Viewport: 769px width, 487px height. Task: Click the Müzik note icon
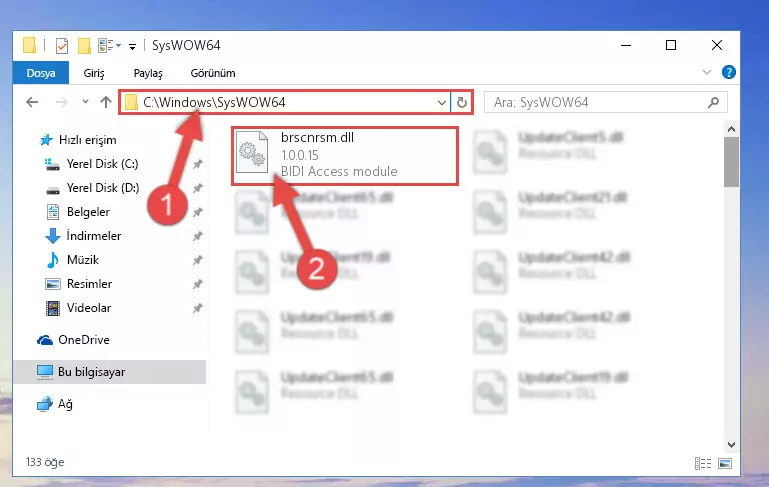[x=52, y=260]
